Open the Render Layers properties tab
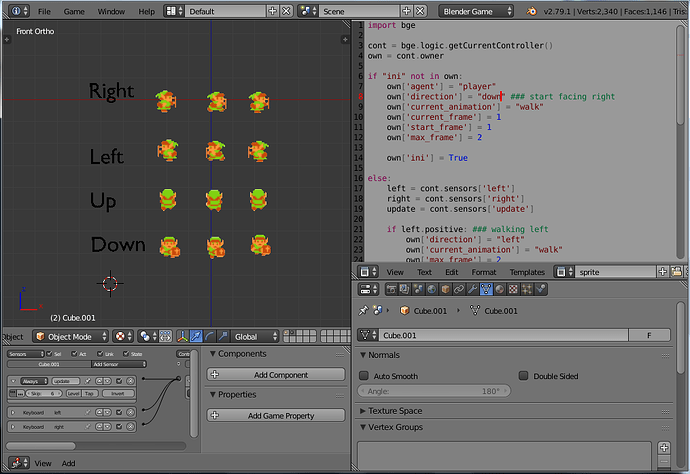Viewport: 690px width, 474px height. tap(404, 289)
